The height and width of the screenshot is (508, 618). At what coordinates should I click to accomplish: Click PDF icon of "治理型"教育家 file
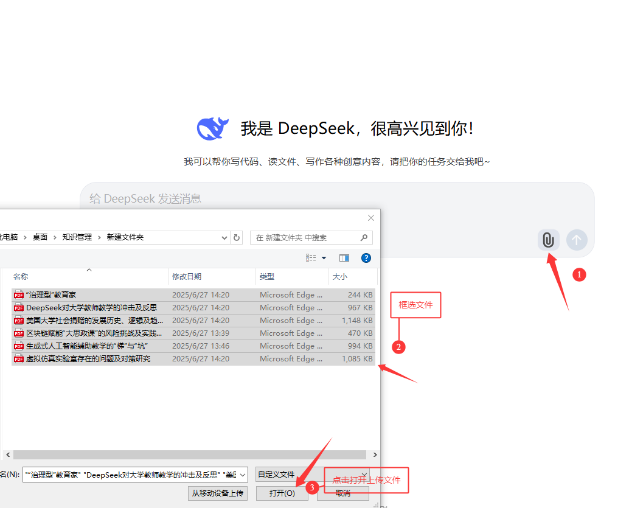click(x=18, y=295)
